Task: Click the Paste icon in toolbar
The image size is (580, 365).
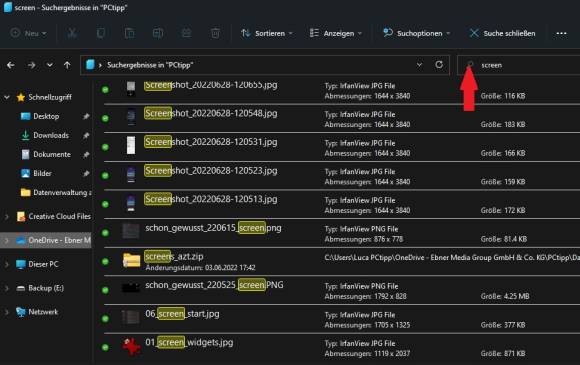Action: pos(129,33)
